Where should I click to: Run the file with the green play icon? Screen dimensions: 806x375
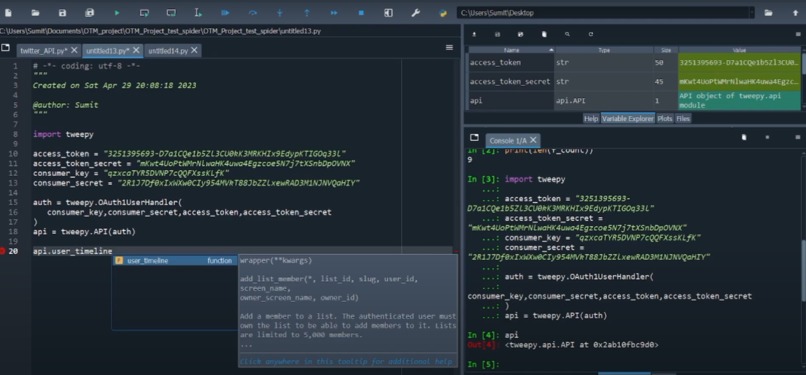tap(117, 12)
